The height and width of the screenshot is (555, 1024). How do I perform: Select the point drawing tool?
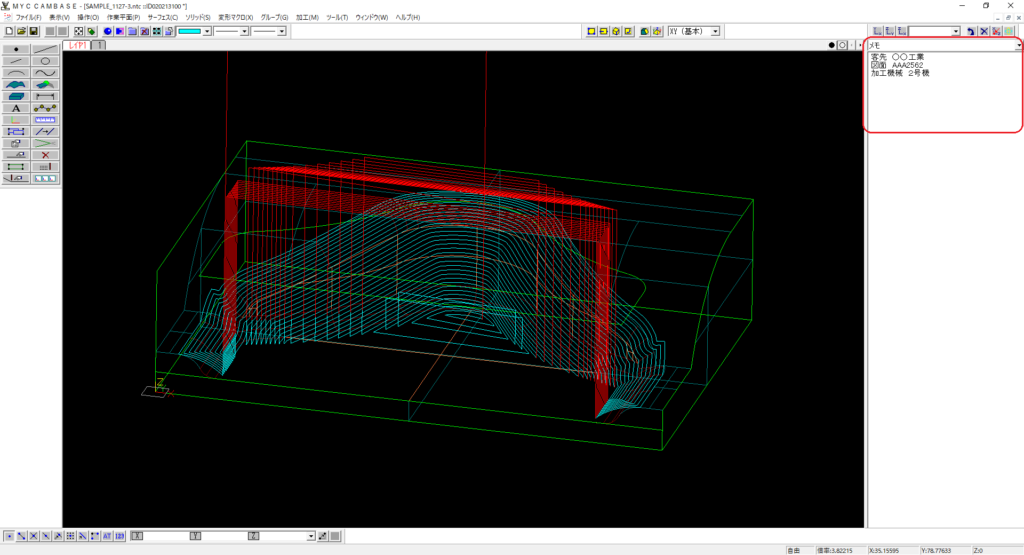(x=16, y=48)
